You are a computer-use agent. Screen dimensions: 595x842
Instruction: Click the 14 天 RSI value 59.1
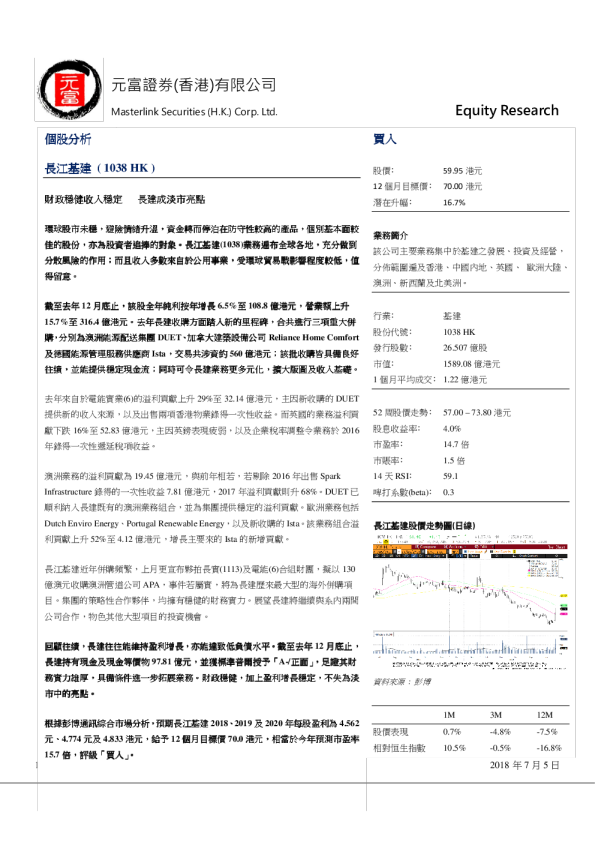[450, 476]
